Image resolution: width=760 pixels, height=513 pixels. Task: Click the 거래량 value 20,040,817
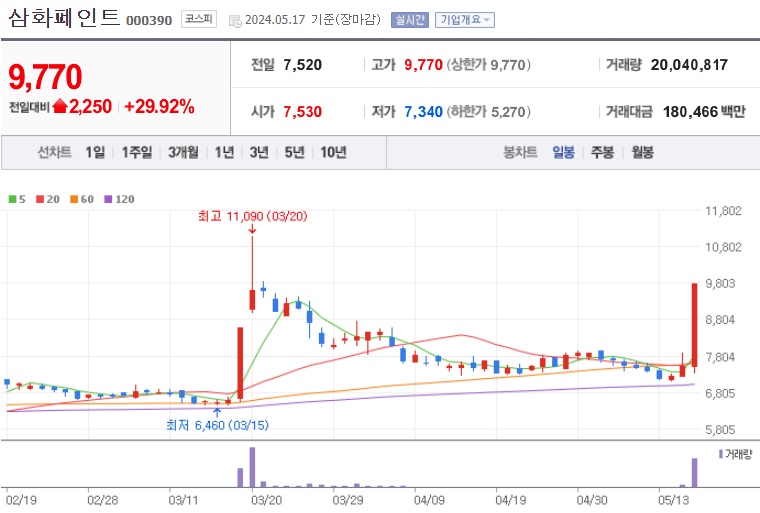(x=689, y=64)
